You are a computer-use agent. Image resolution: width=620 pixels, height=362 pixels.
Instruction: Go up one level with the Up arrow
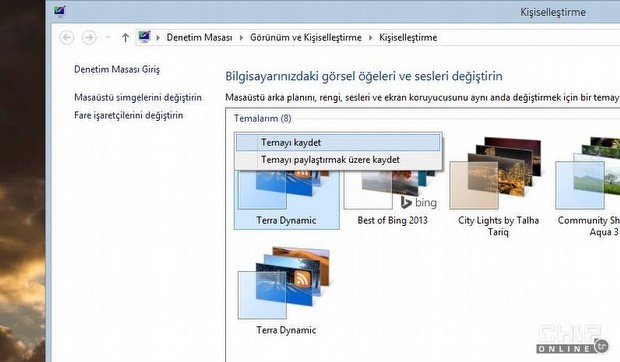coord(125,38)
